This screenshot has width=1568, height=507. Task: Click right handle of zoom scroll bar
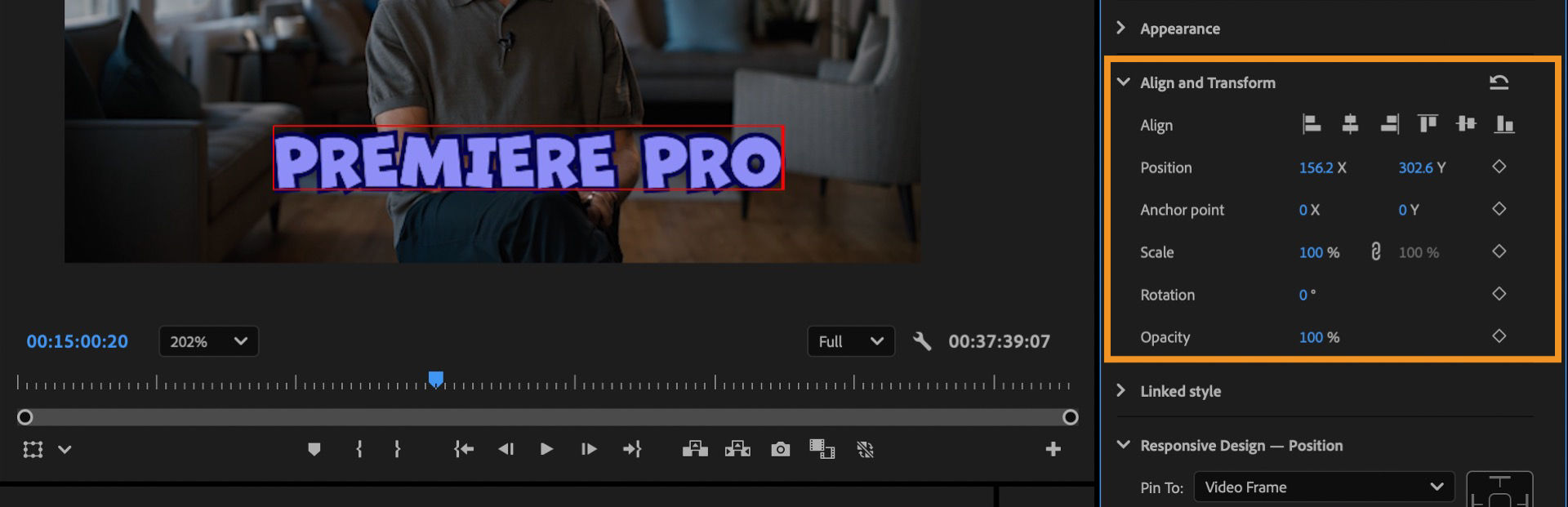1070,417
